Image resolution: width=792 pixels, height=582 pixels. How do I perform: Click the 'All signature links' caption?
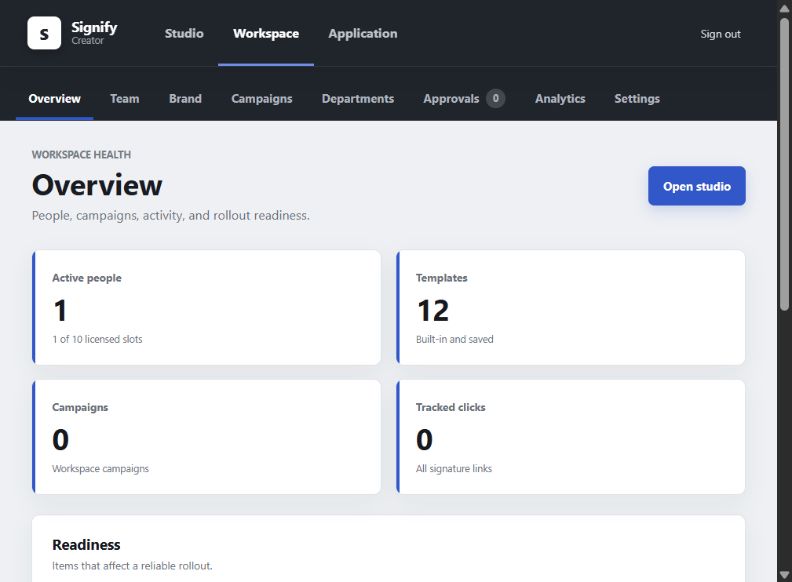click(x=454, y=469)
